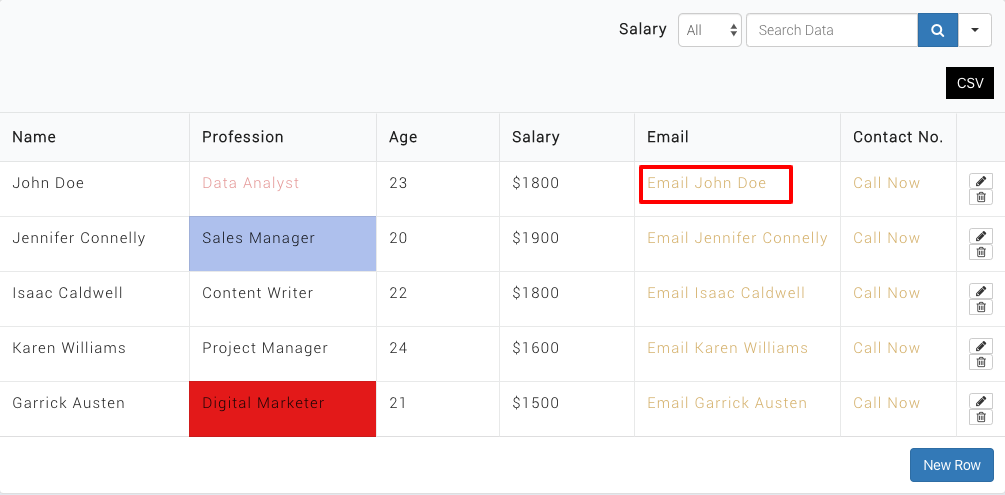The width and height of the screenshot is (1005, 495).
Task: Focus the Search Data input field
Action: [831, 30]
